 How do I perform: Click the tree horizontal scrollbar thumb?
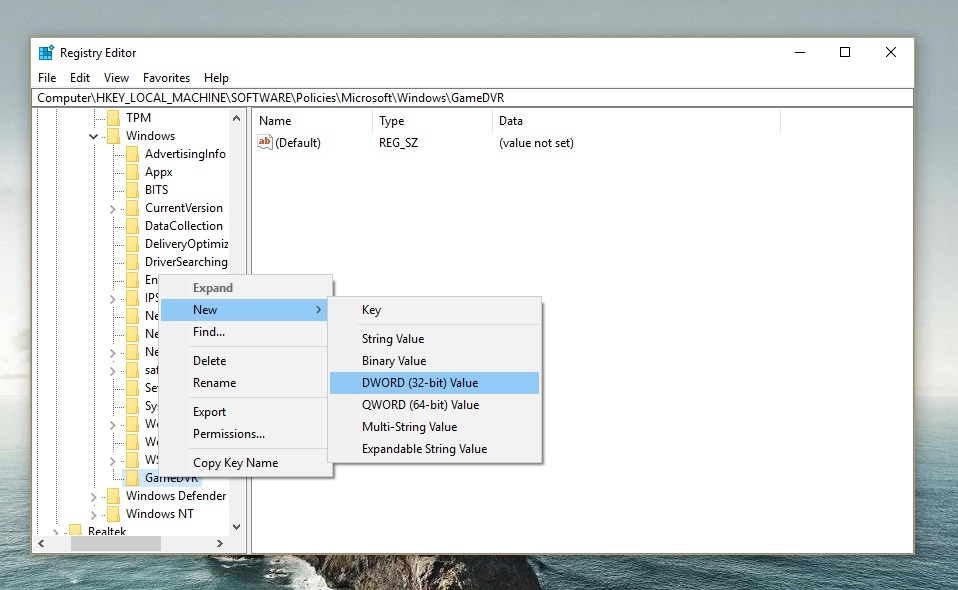115,543
